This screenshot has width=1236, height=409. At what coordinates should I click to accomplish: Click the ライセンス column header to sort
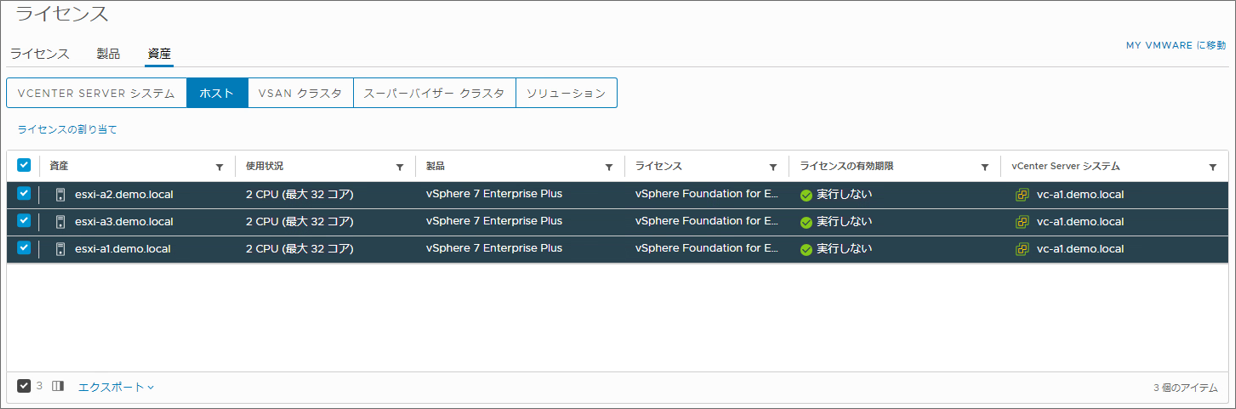[x=658, y=166]
